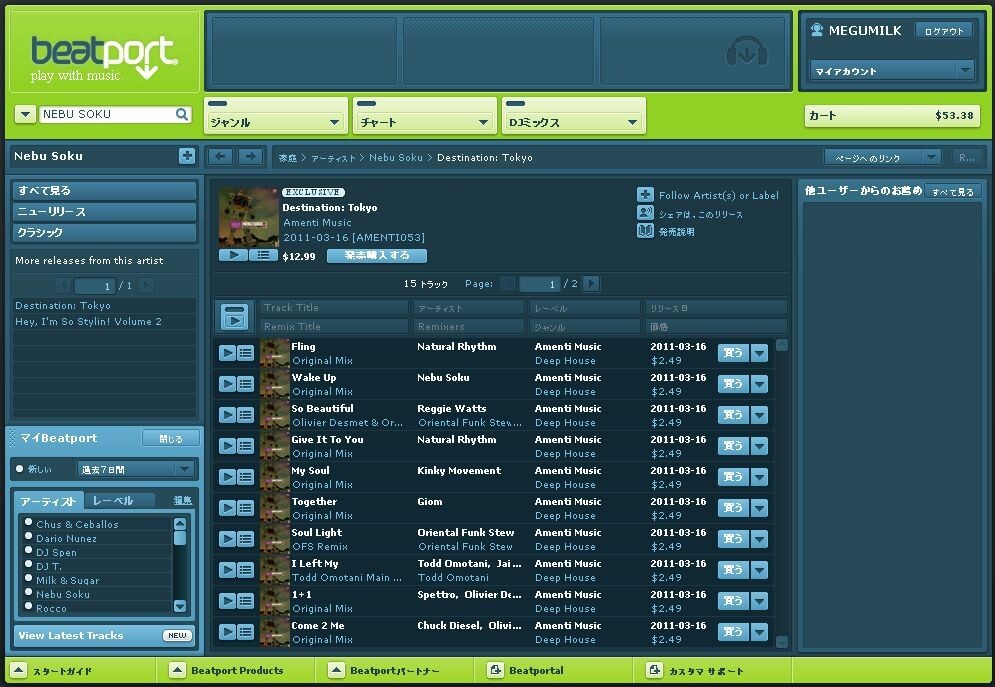Expand the Beatport Products footer menu
Viewport: 995px width, 687px height.
tap(178, 670)
